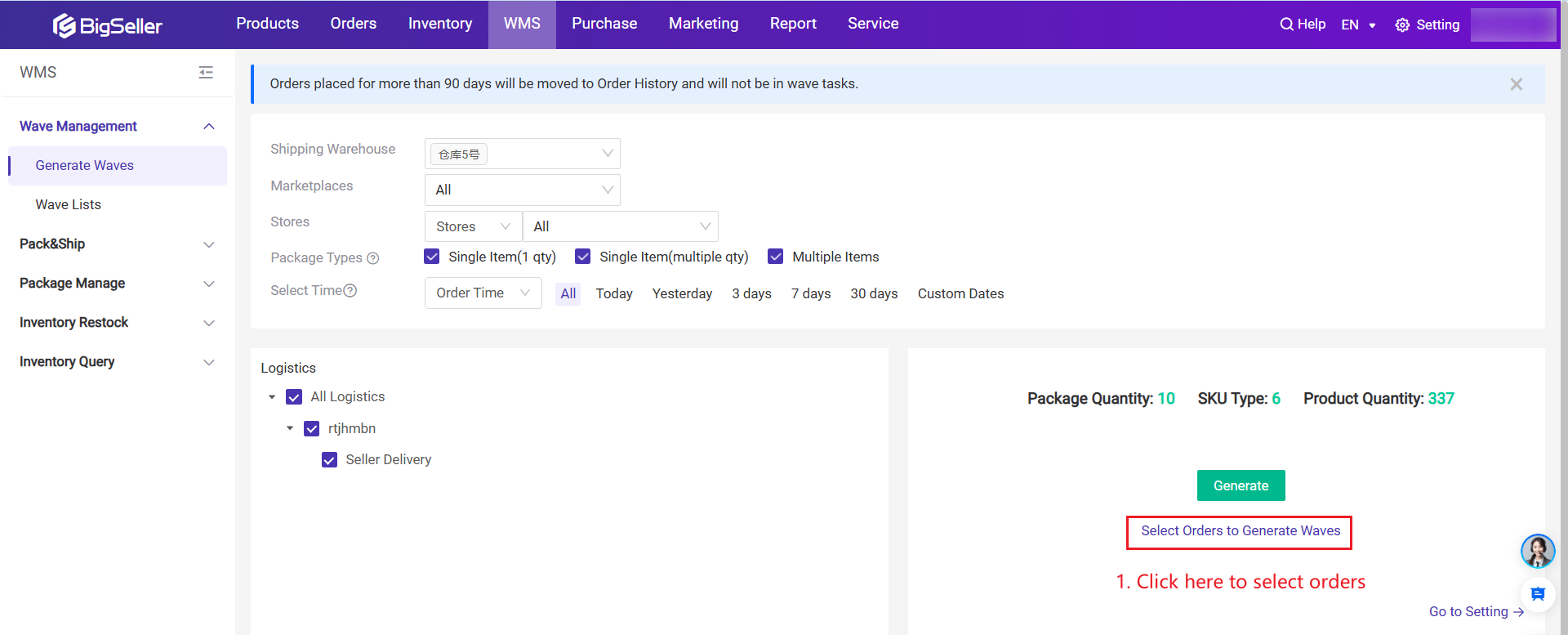Screen dimensions: 1568x635
Task: Click the blurred user account area
Action: (x=1513, y=25)
